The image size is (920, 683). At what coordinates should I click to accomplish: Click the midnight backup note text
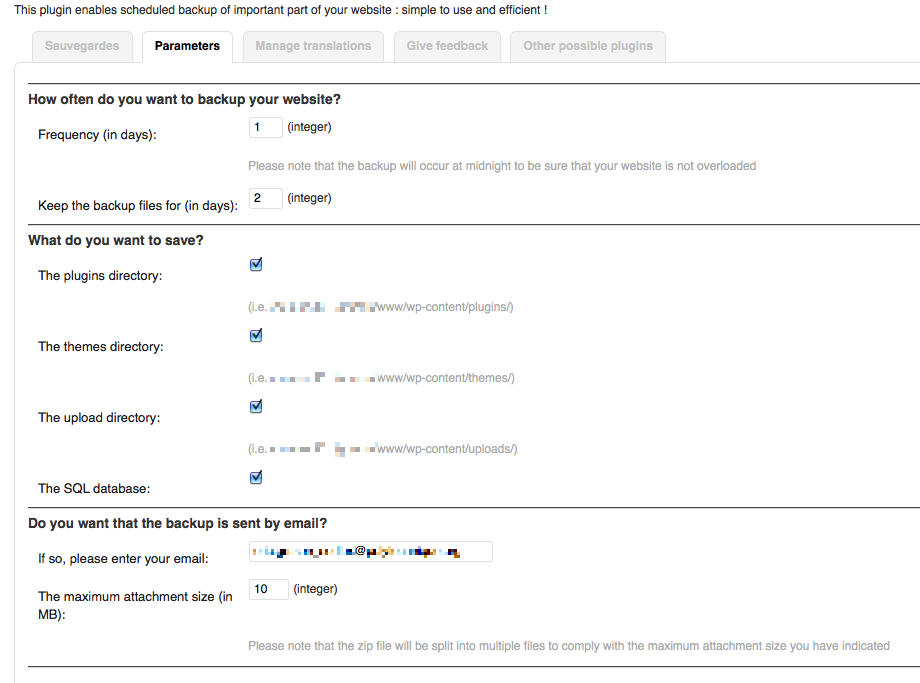[x=502, y=166]
